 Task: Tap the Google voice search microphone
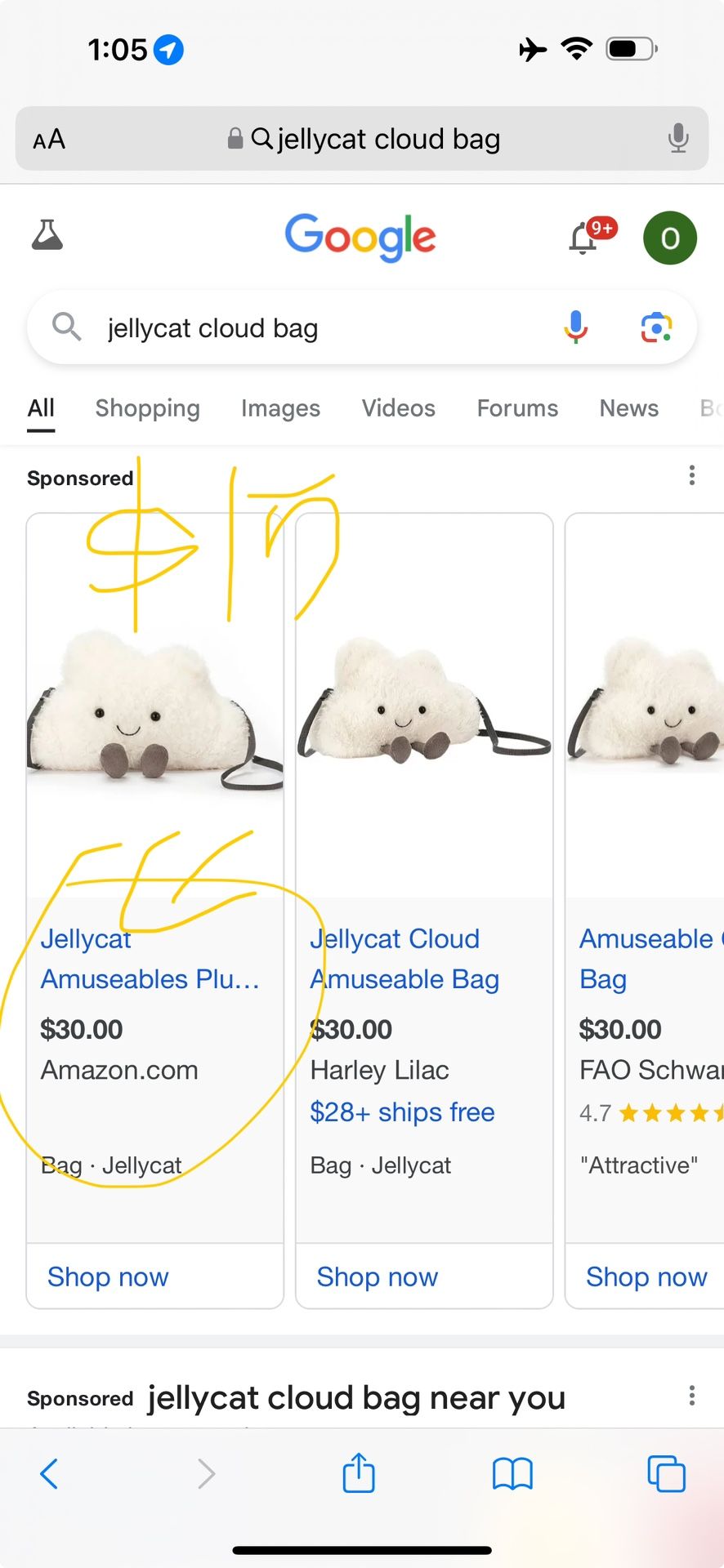[576, 327]
